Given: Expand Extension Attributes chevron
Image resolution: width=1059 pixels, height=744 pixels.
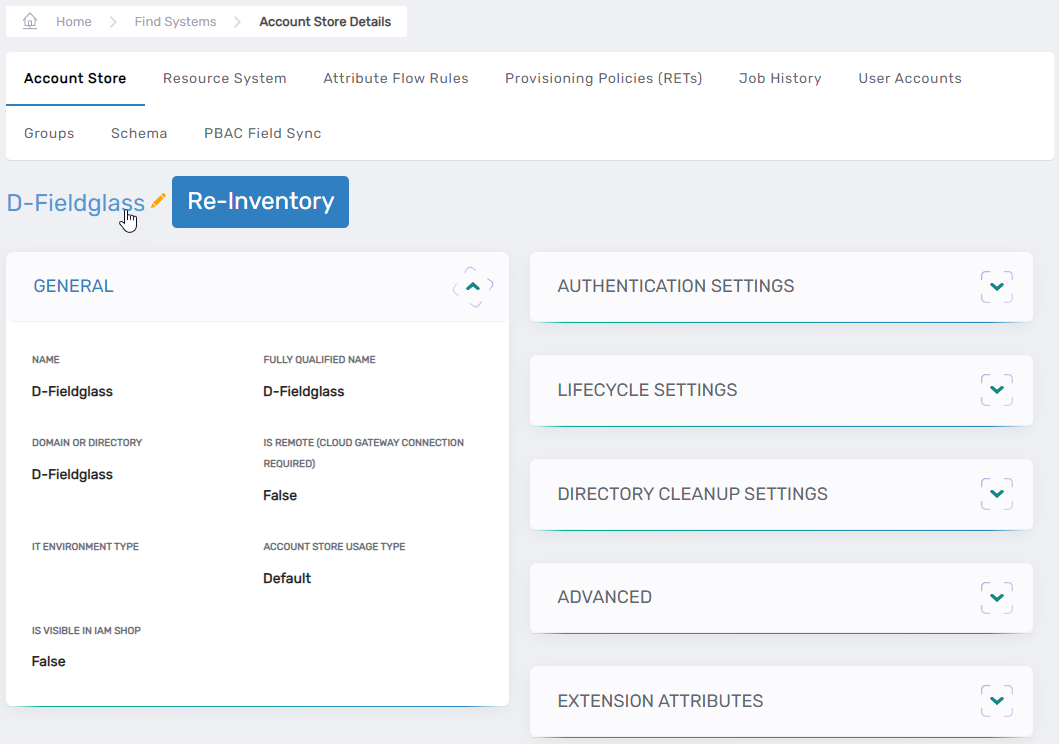Looking at the screenshot, I should click(x=996, y=701).
